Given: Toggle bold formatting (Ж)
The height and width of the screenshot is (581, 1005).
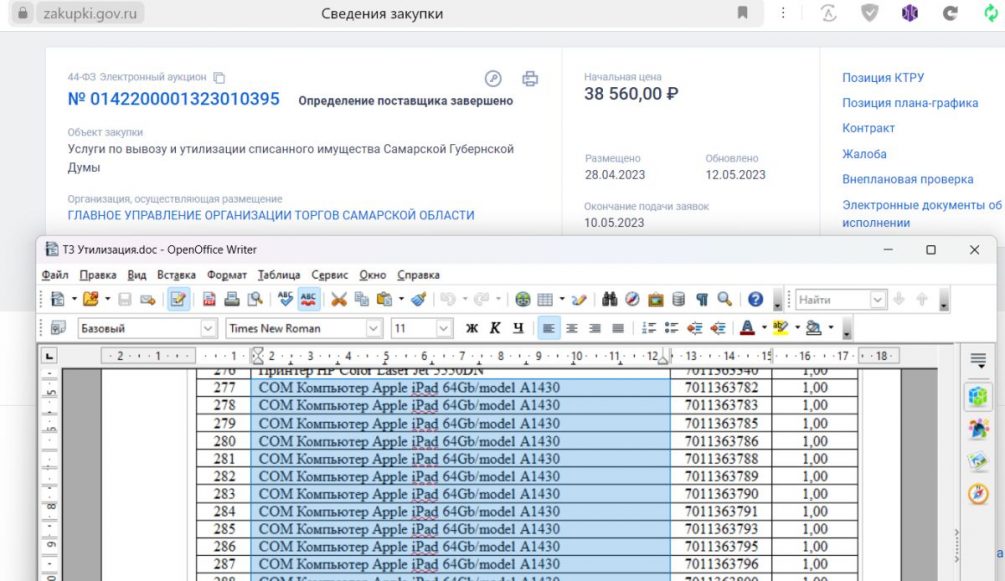Looking at the screenshot, I should 471,328.
